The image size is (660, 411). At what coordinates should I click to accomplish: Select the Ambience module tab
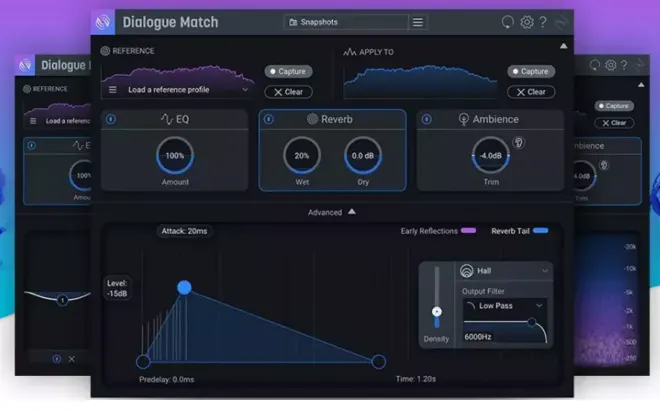(490, 120)
